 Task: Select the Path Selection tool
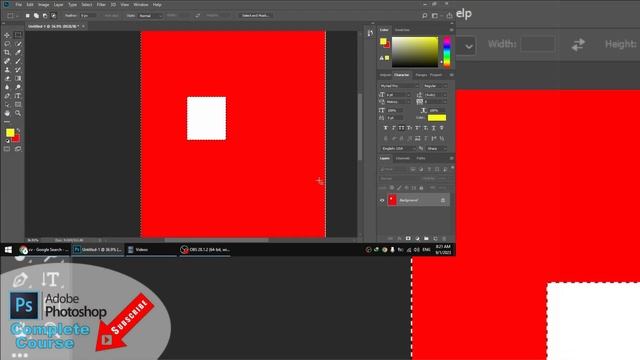pyautogui.click(x=7, y=104)
